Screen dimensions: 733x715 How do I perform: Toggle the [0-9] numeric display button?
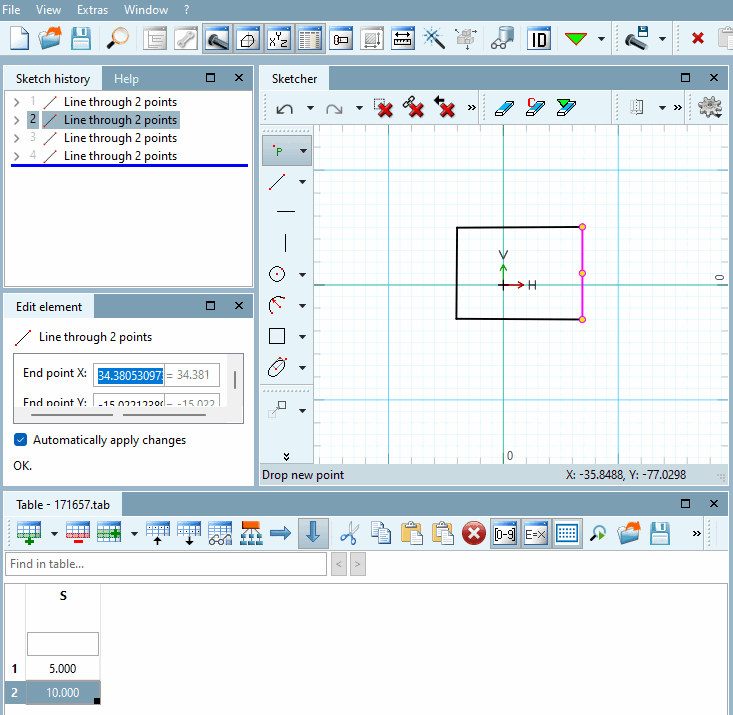pyautogui.click(x=505, y=534)
